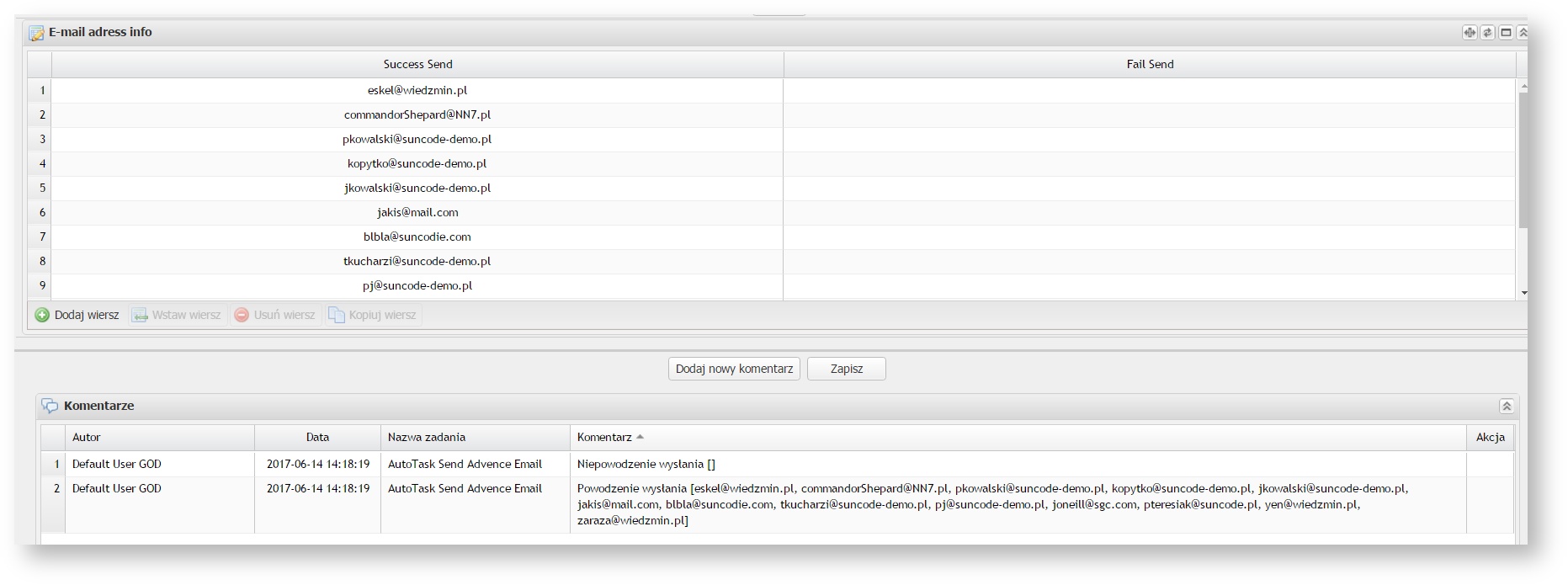Click the email table vertical scrollbar thumb
The width and height of the screenshot is (1568, 585).
click(x=1523, y=160)
